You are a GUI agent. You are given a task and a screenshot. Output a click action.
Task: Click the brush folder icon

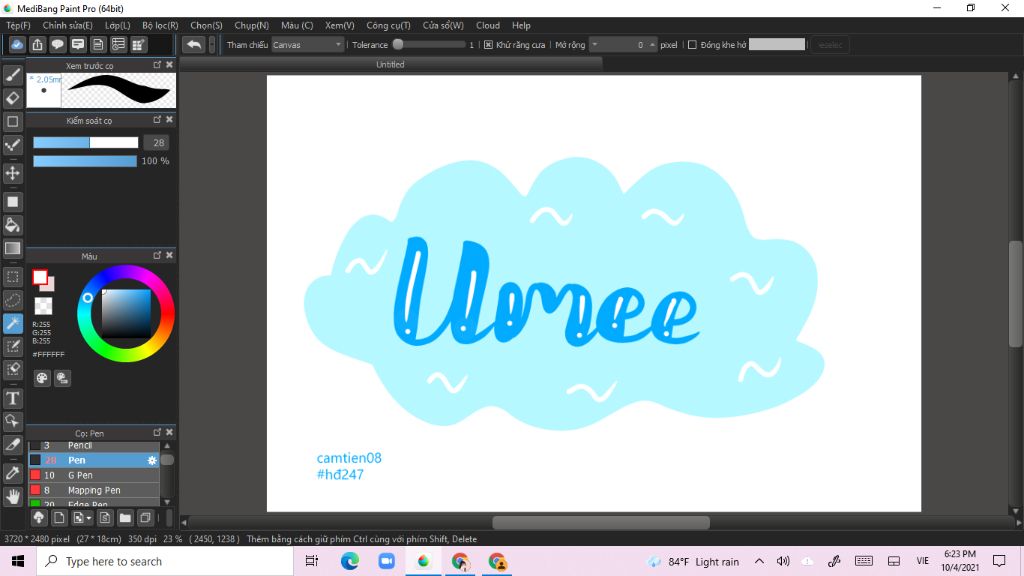point(125,518)
